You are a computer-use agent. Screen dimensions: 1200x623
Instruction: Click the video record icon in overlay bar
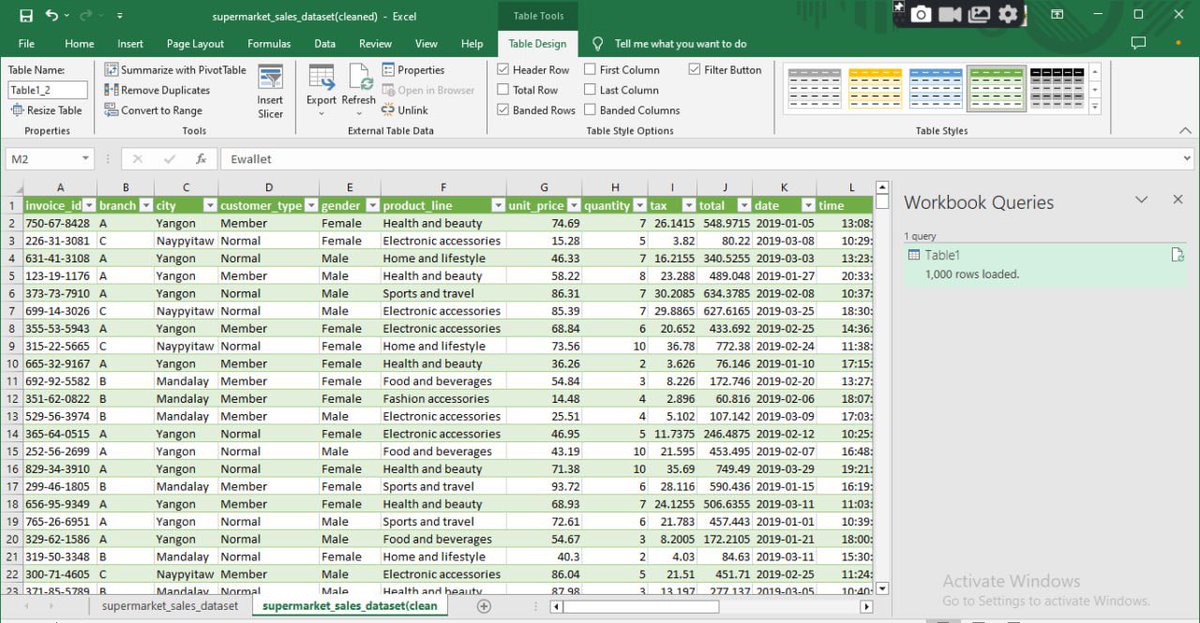pos(950,14)
